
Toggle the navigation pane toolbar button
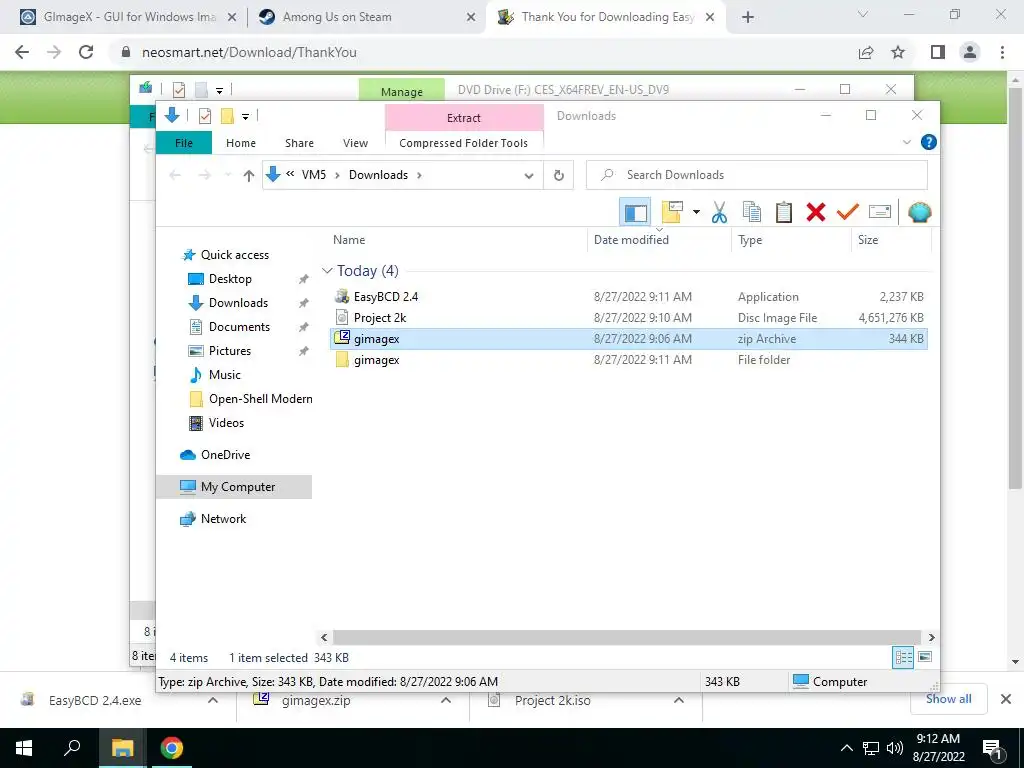(x=635, y=212)
